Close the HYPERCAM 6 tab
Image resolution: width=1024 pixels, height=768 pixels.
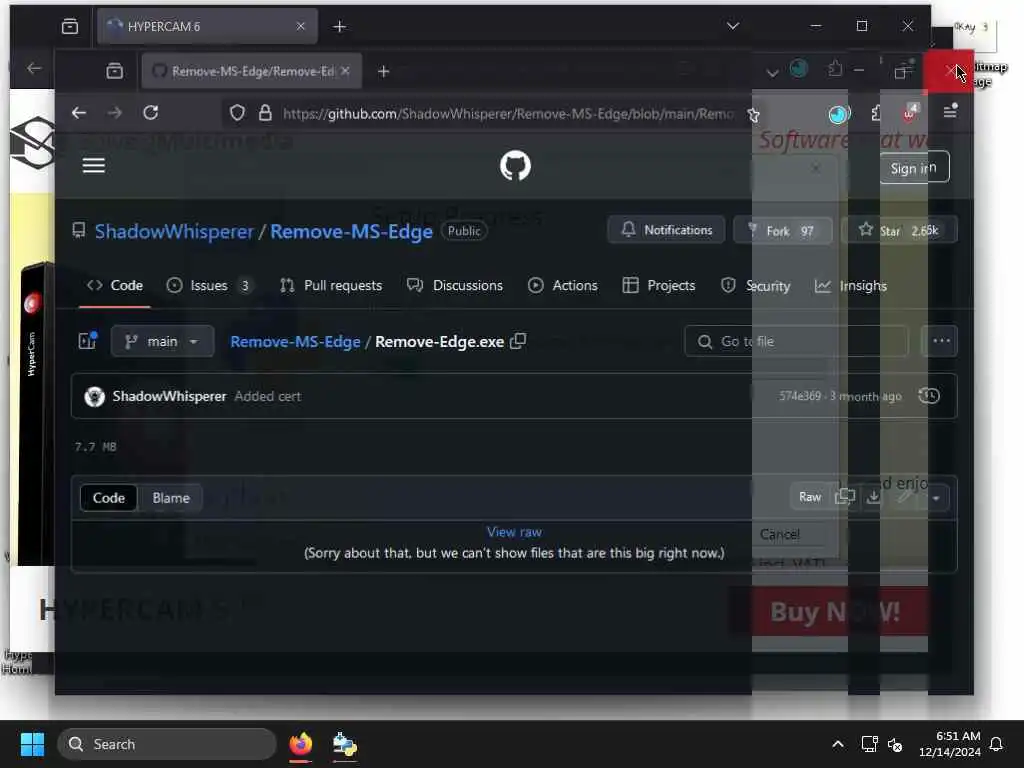(x=300, y=26)
